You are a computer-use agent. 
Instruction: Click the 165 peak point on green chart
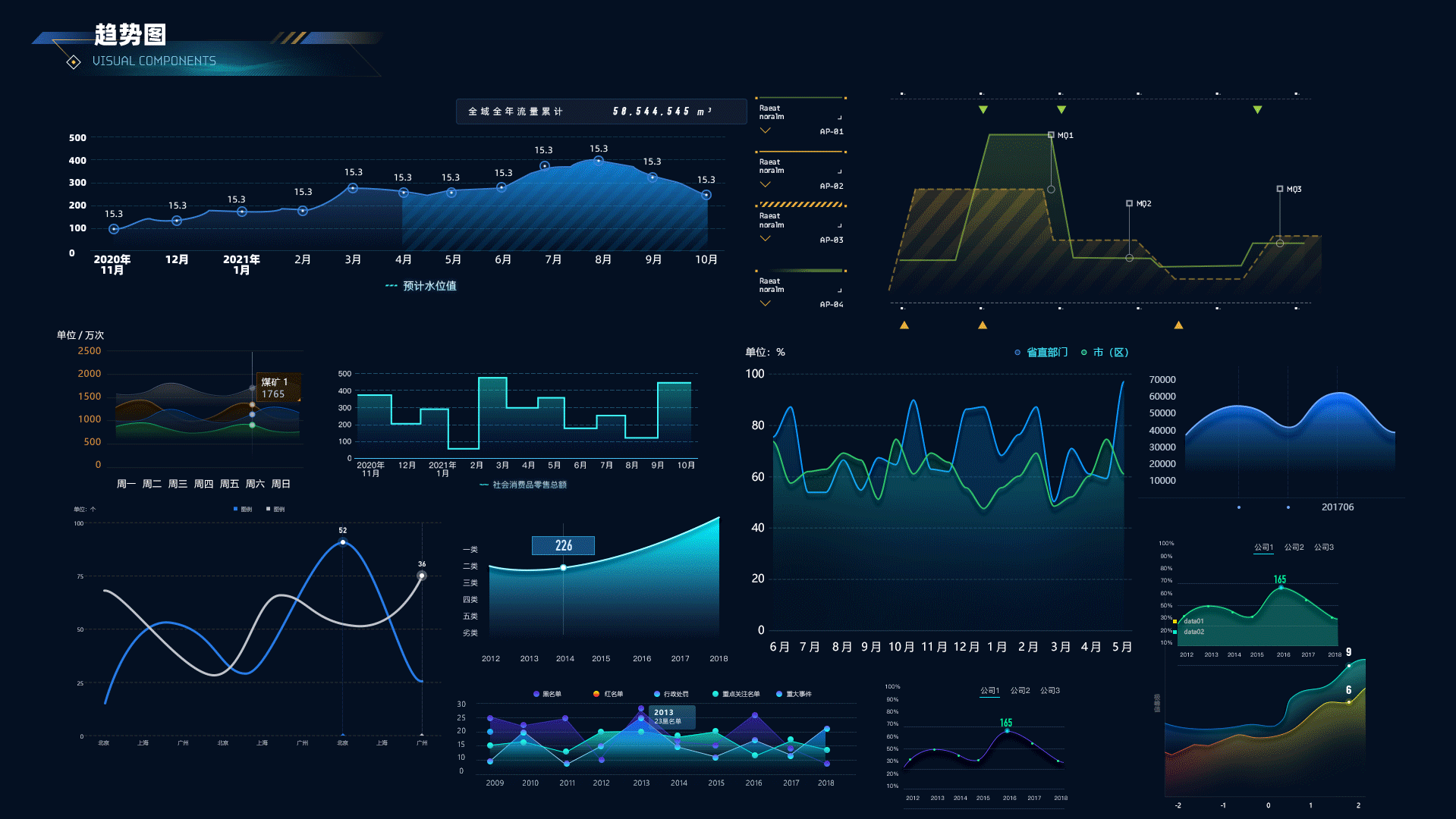tap(1281, 588)
